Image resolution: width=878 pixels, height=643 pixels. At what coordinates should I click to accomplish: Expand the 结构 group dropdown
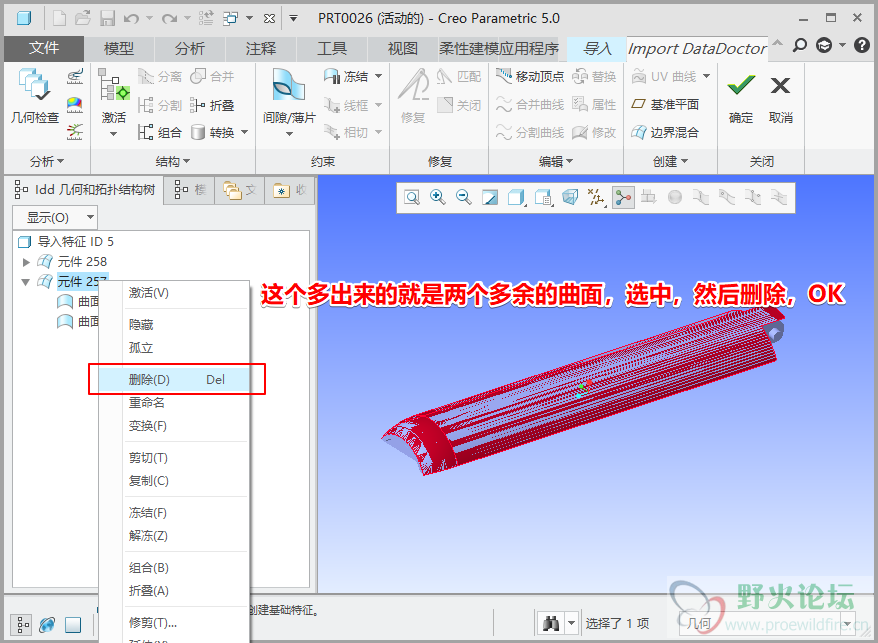click(x=172, y=161)
